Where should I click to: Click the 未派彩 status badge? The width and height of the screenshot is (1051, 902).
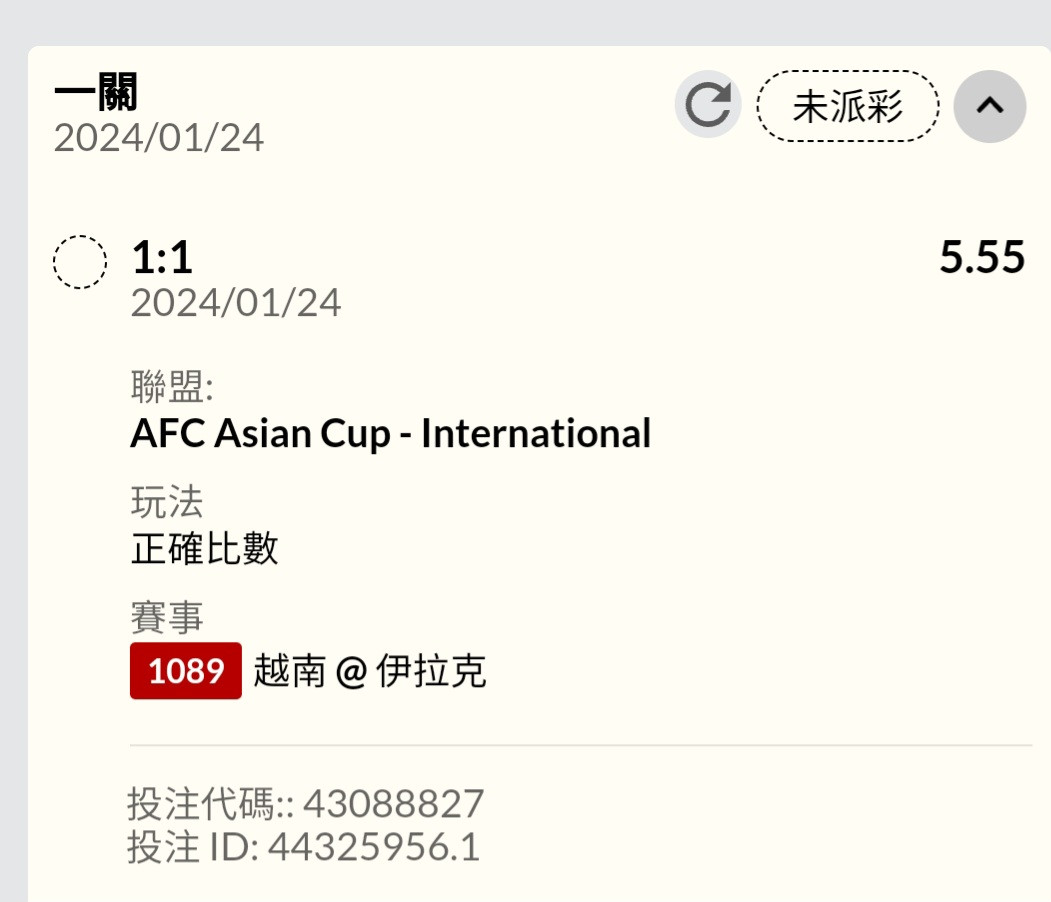tap(848, 106)
